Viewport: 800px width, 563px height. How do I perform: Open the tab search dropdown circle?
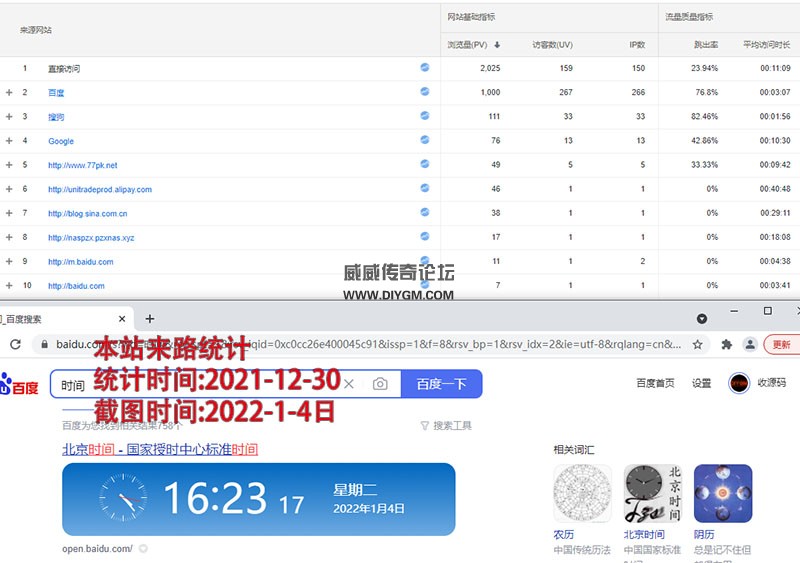[x=702, y=319]
